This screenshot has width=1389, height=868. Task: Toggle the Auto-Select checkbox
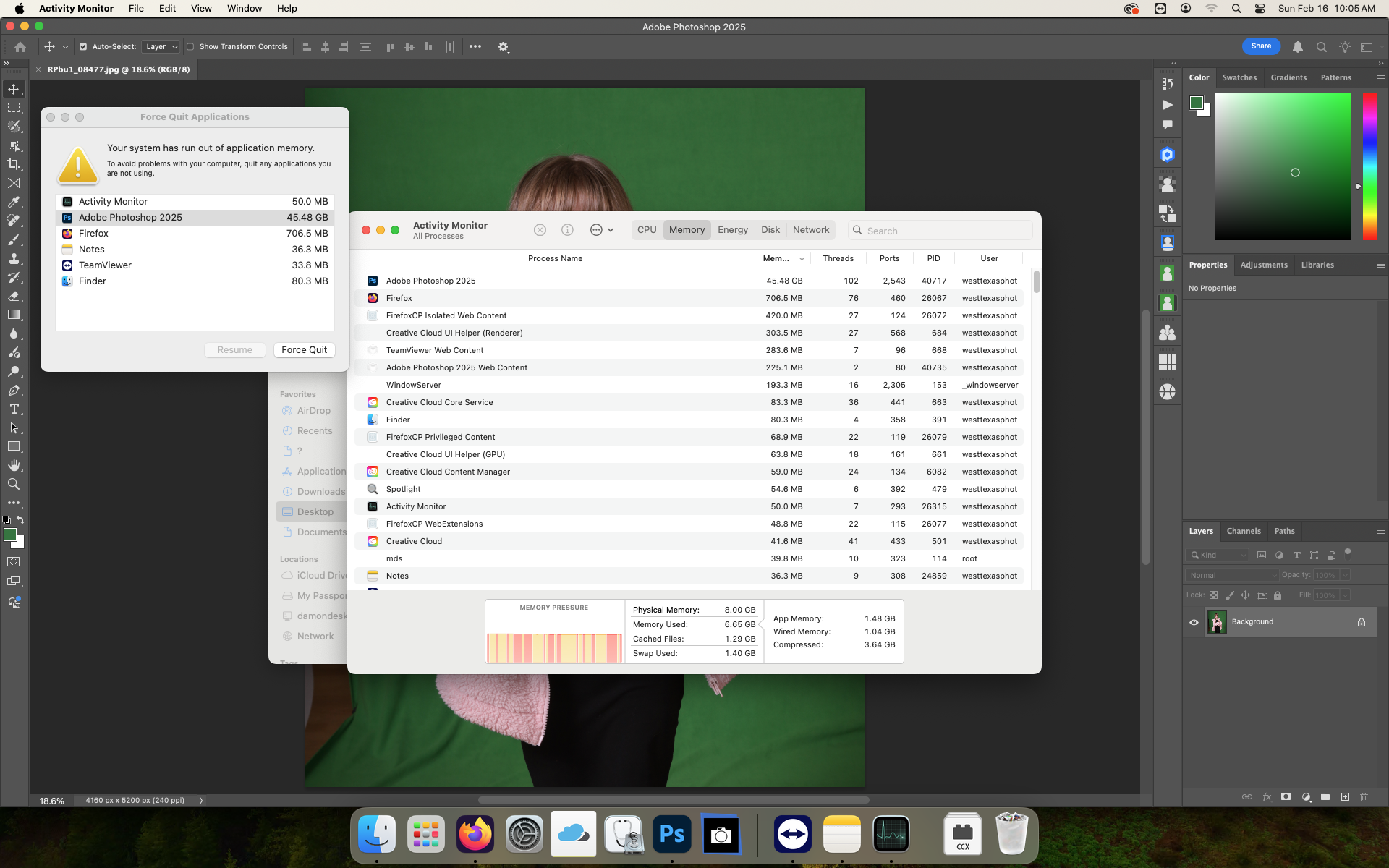[83, 47]
